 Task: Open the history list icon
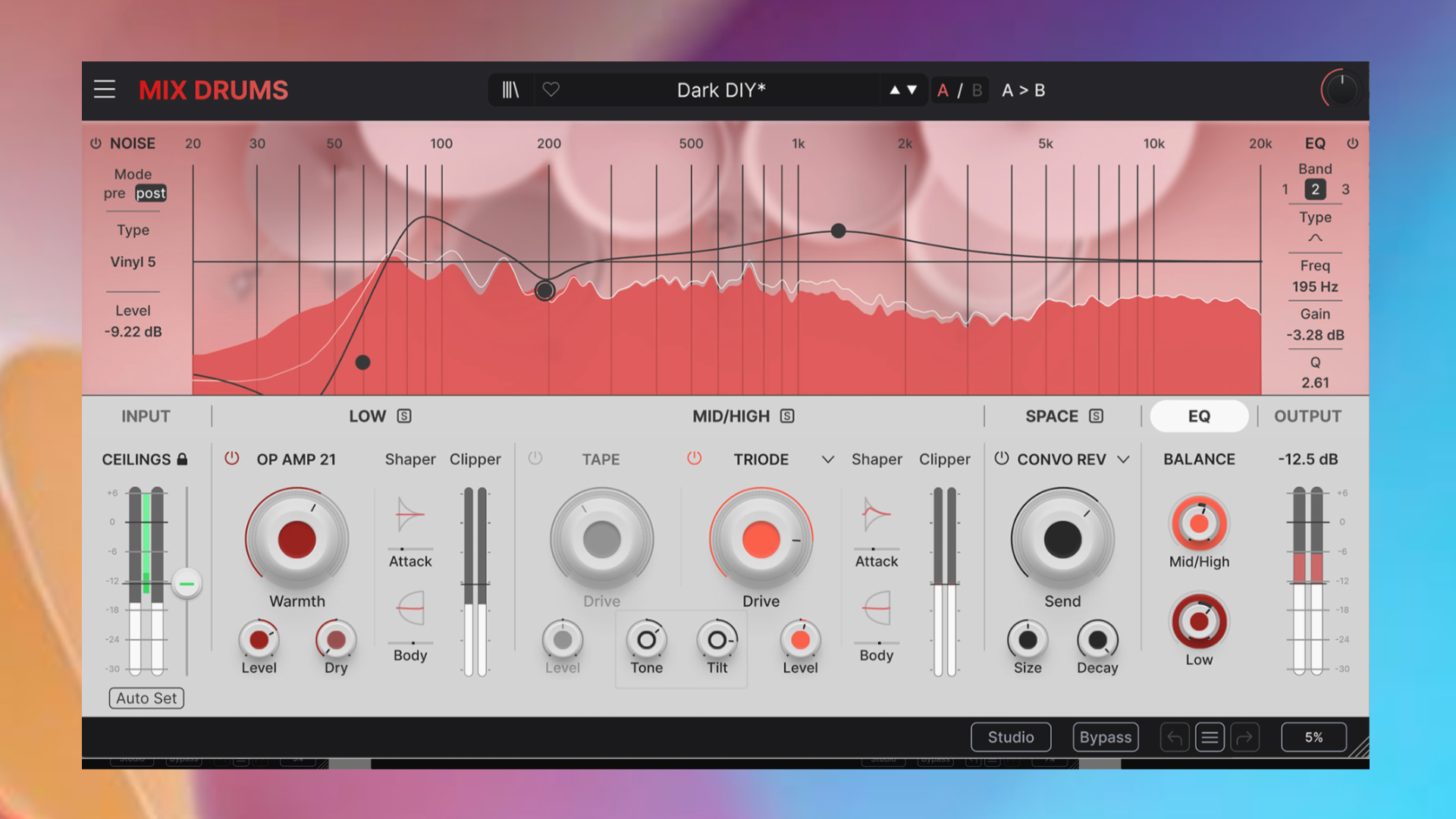point(1210,737)
